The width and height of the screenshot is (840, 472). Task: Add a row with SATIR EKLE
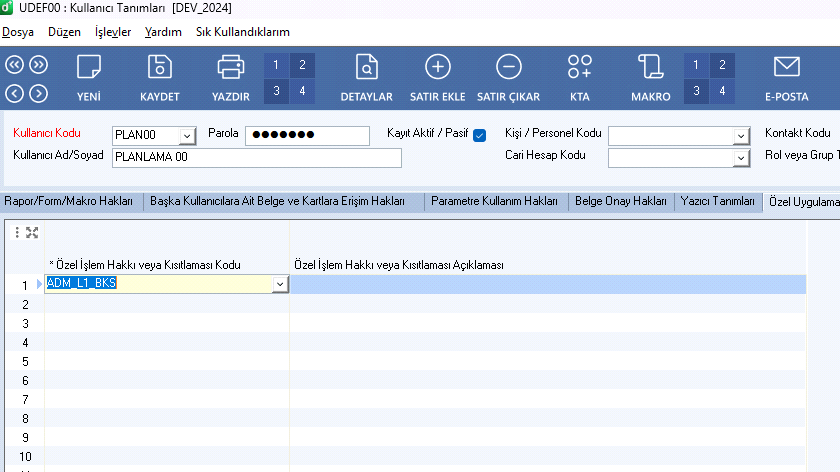click(x=437, y=68)
